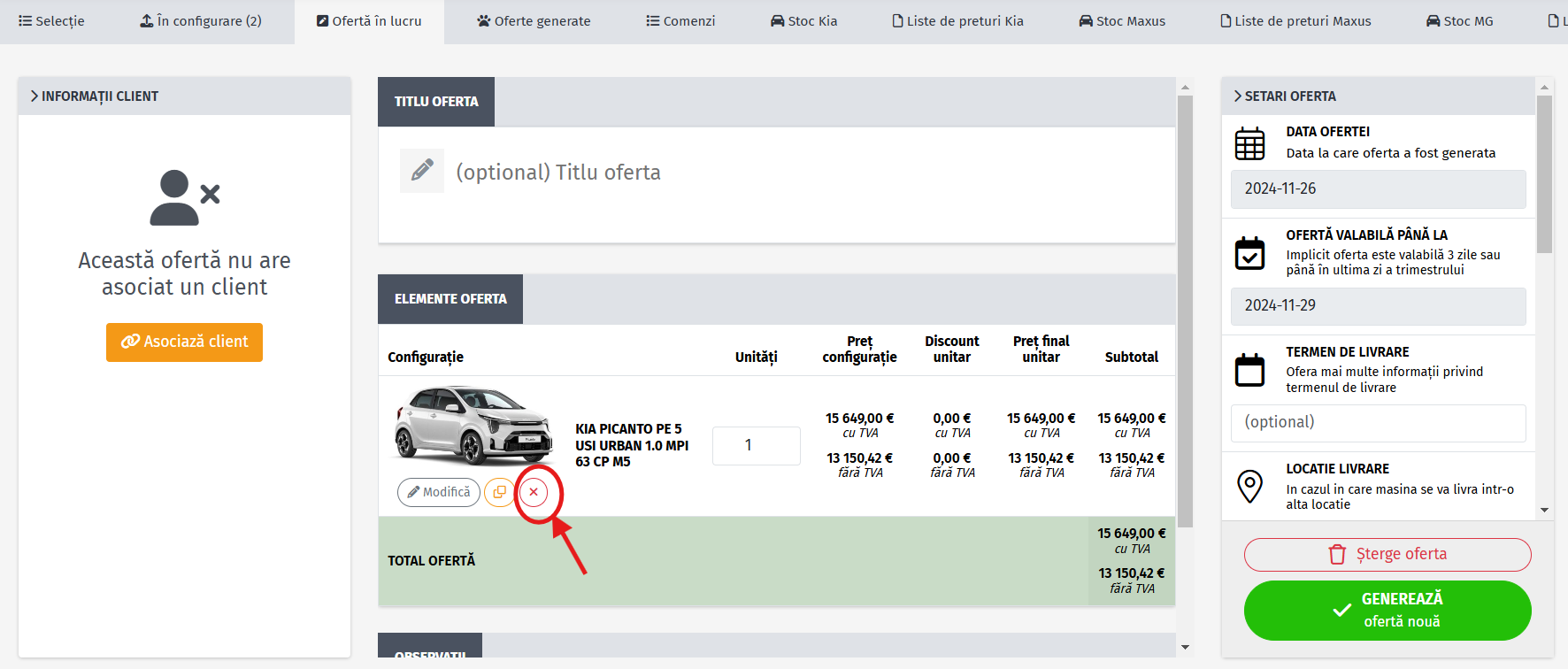This screenshot has height=669, width=1568.
Task: Click the document icon on Liste de preturi Maxus
Action: point(1226,21)
